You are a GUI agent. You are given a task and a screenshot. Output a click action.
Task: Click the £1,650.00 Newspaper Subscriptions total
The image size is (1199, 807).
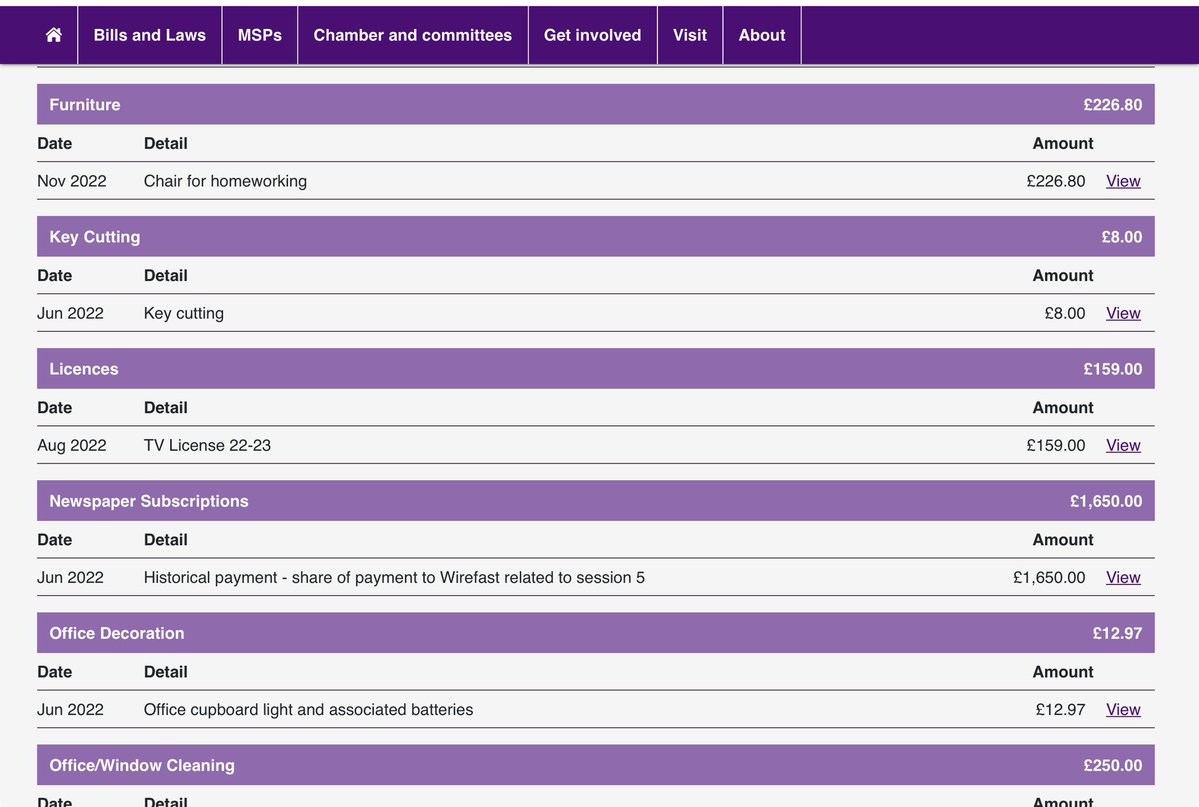(x=1106, y=502)
